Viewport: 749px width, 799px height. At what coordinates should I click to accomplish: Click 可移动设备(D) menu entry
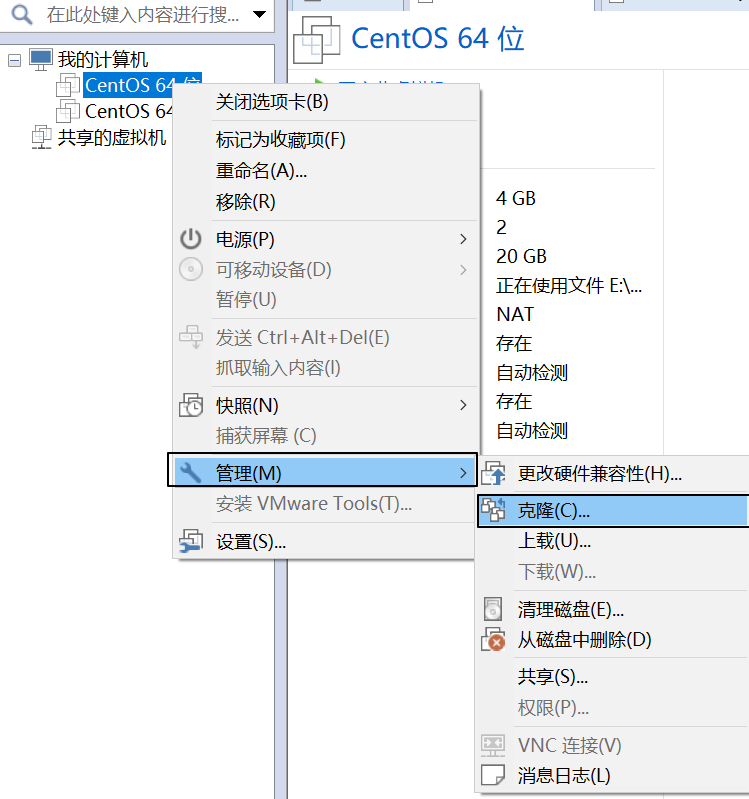point(325,270)
